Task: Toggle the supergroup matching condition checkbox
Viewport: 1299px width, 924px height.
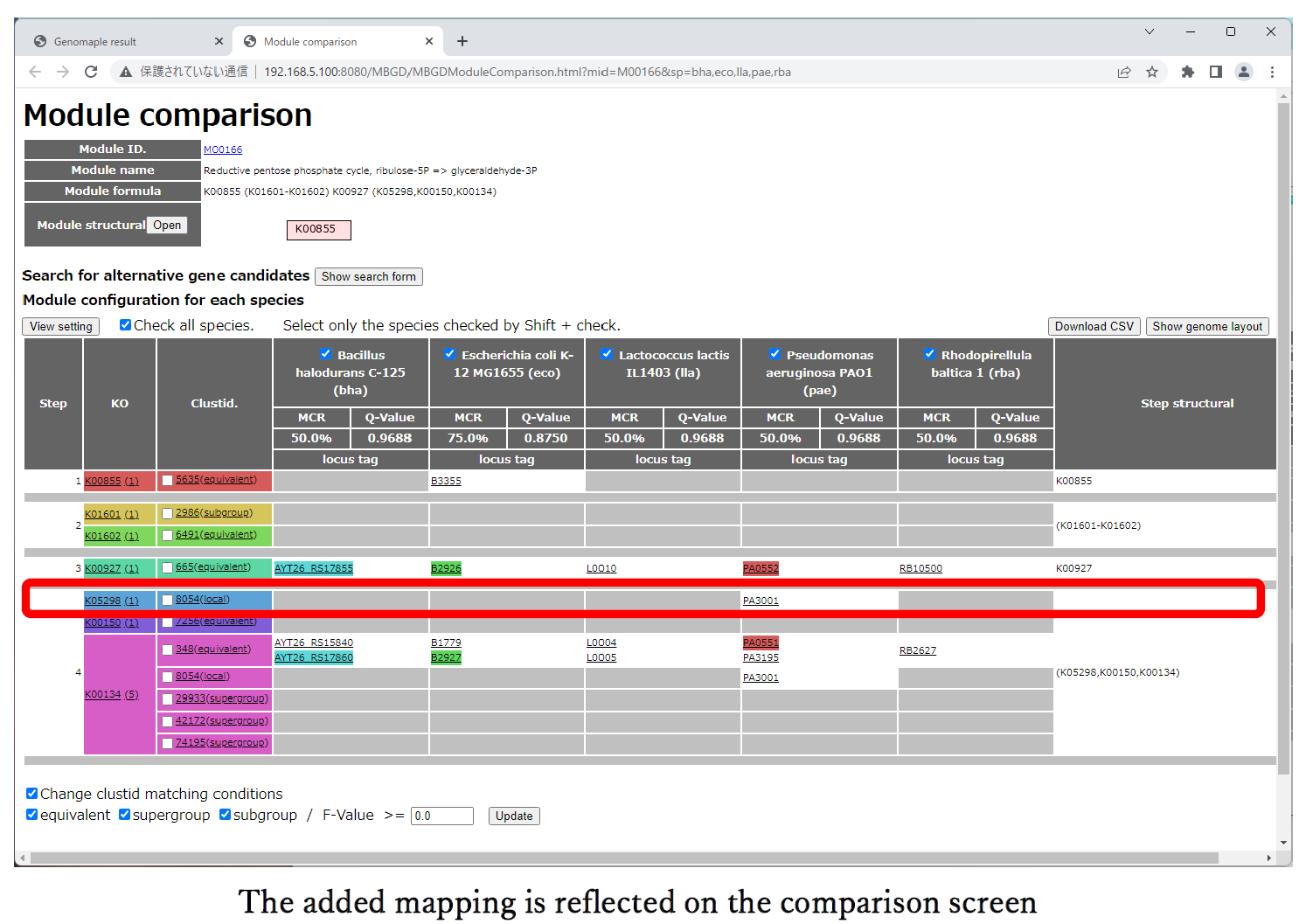Action: pos(125,815)
